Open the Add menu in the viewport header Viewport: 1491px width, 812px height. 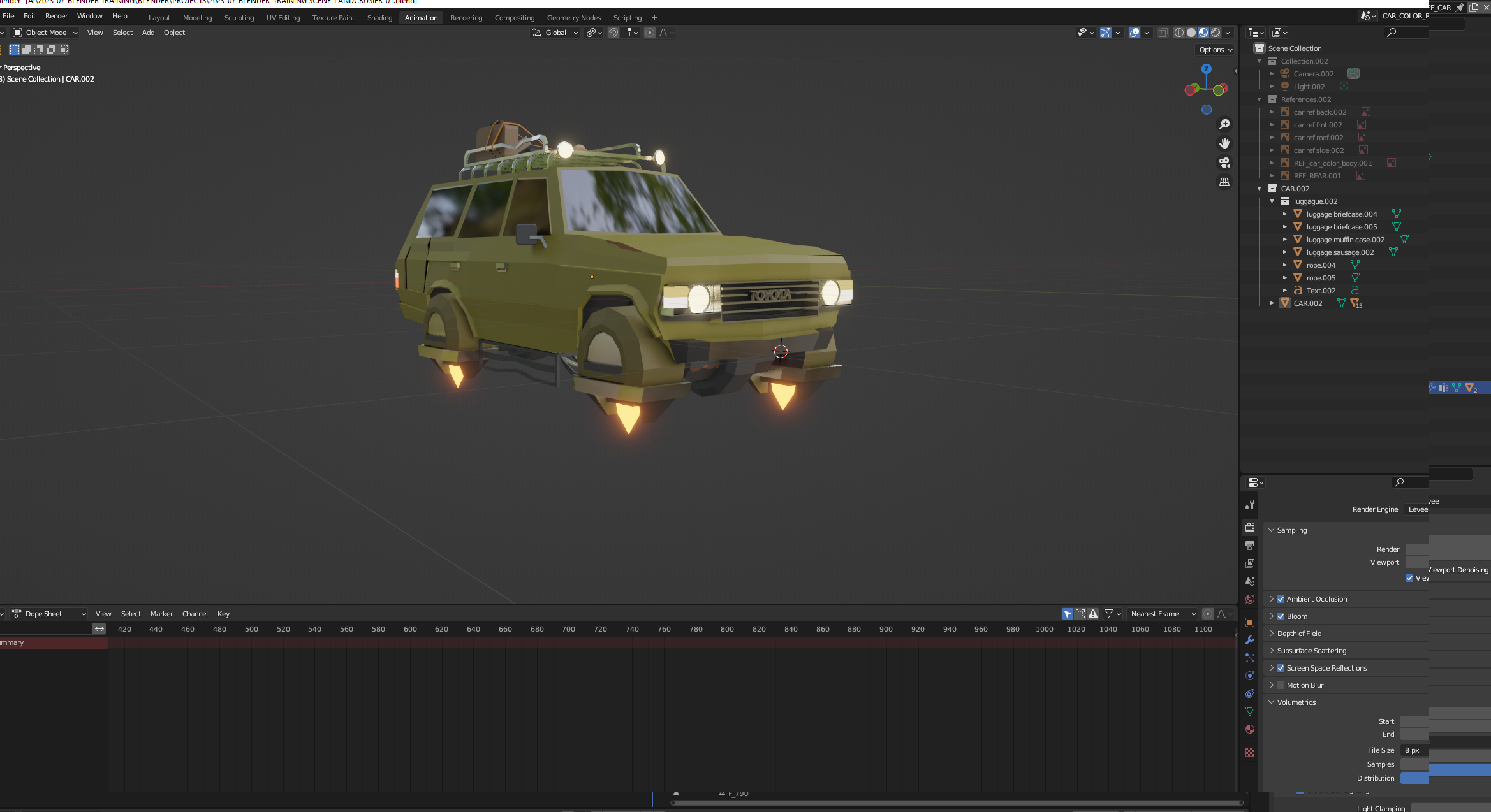148,33
